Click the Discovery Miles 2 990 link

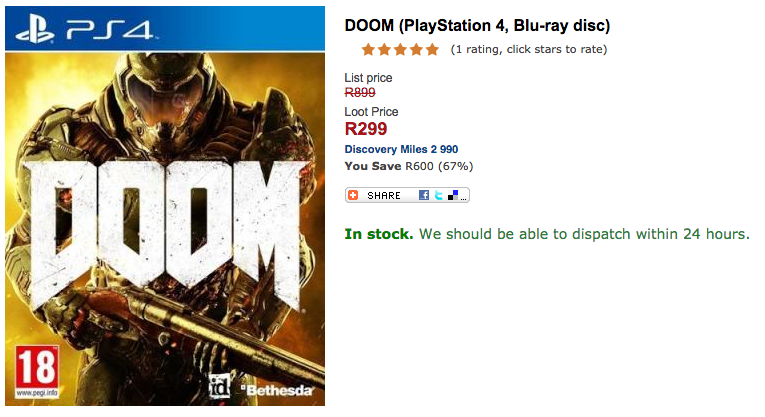point(401,149)
